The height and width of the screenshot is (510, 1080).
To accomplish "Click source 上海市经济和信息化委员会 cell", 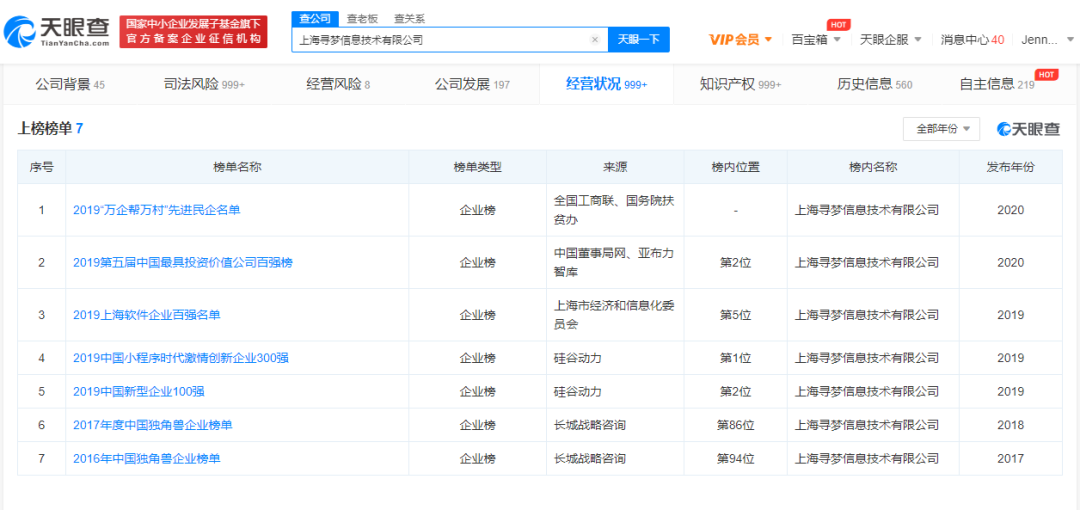I will [x=614, y=315].
